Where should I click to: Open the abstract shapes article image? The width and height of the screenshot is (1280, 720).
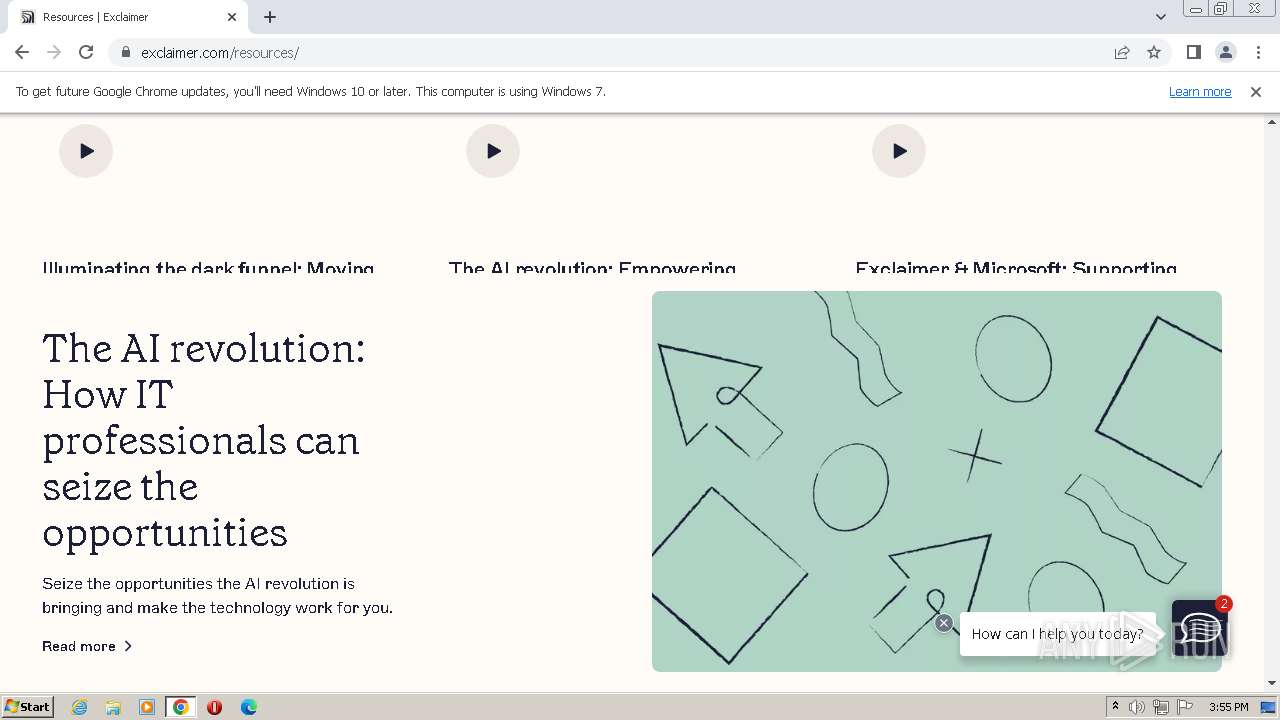tap(937, 481)
